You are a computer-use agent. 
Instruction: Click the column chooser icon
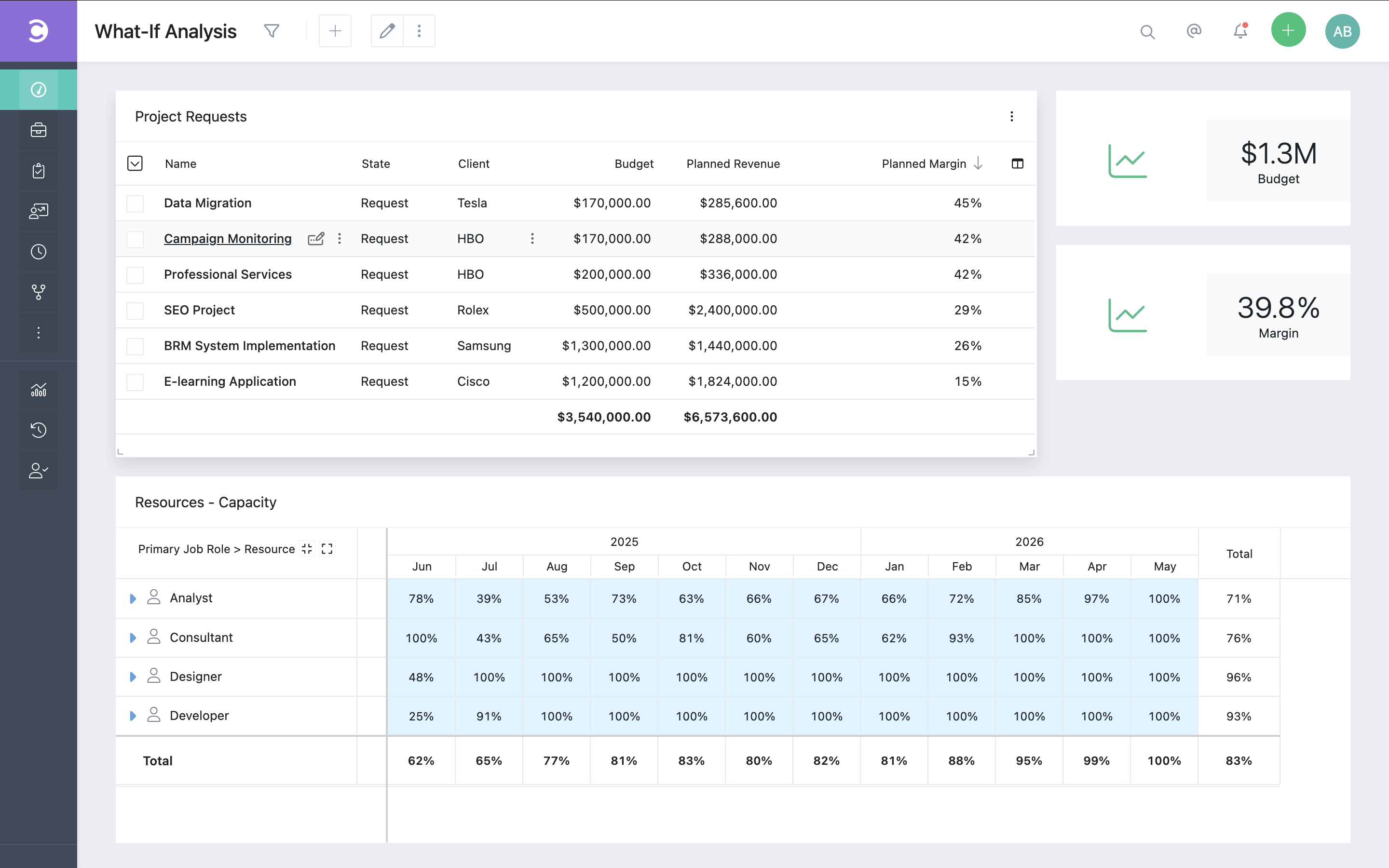[x=1017, y=163]
